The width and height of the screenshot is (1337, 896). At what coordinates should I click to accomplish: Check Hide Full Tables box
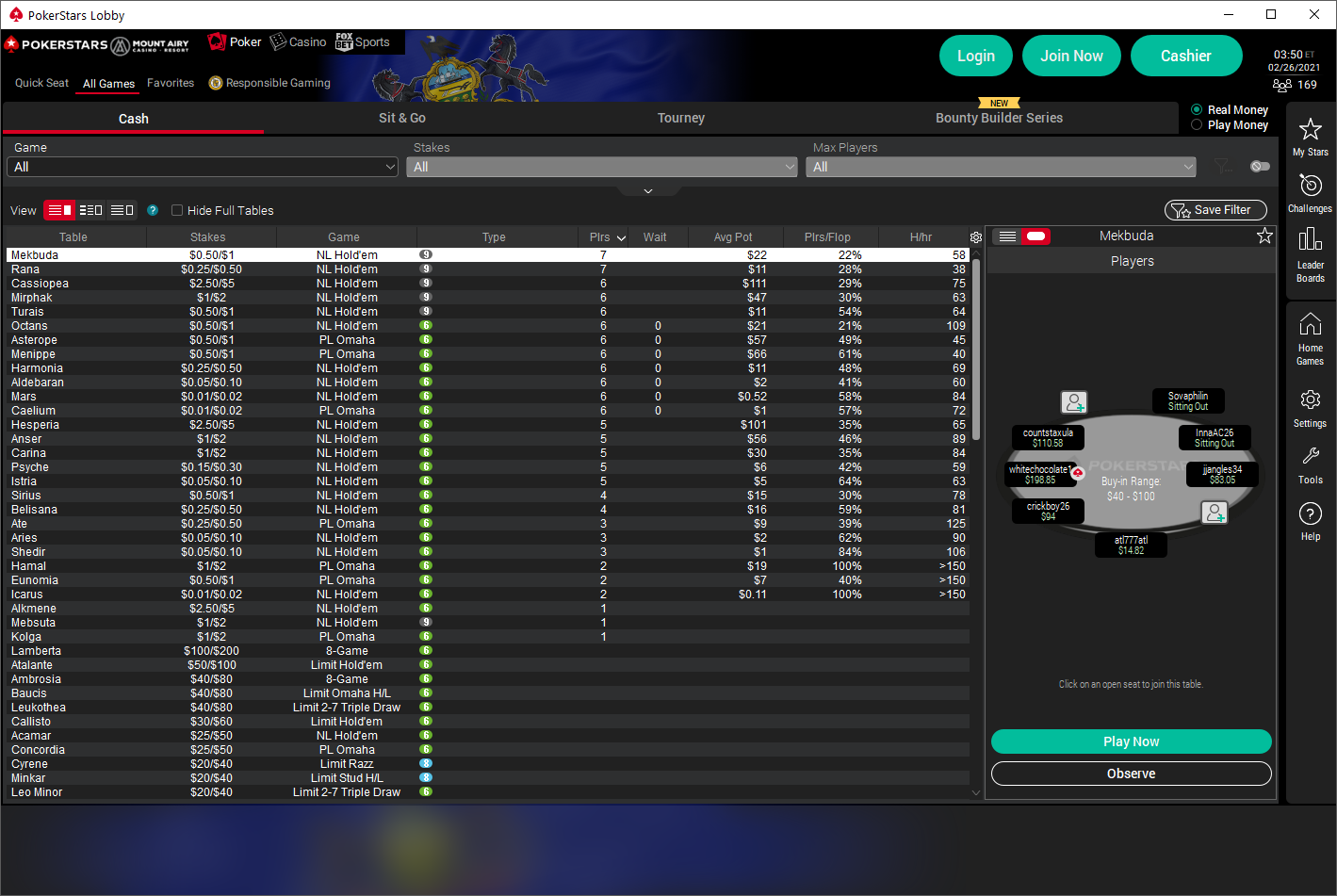click(177, 210)
